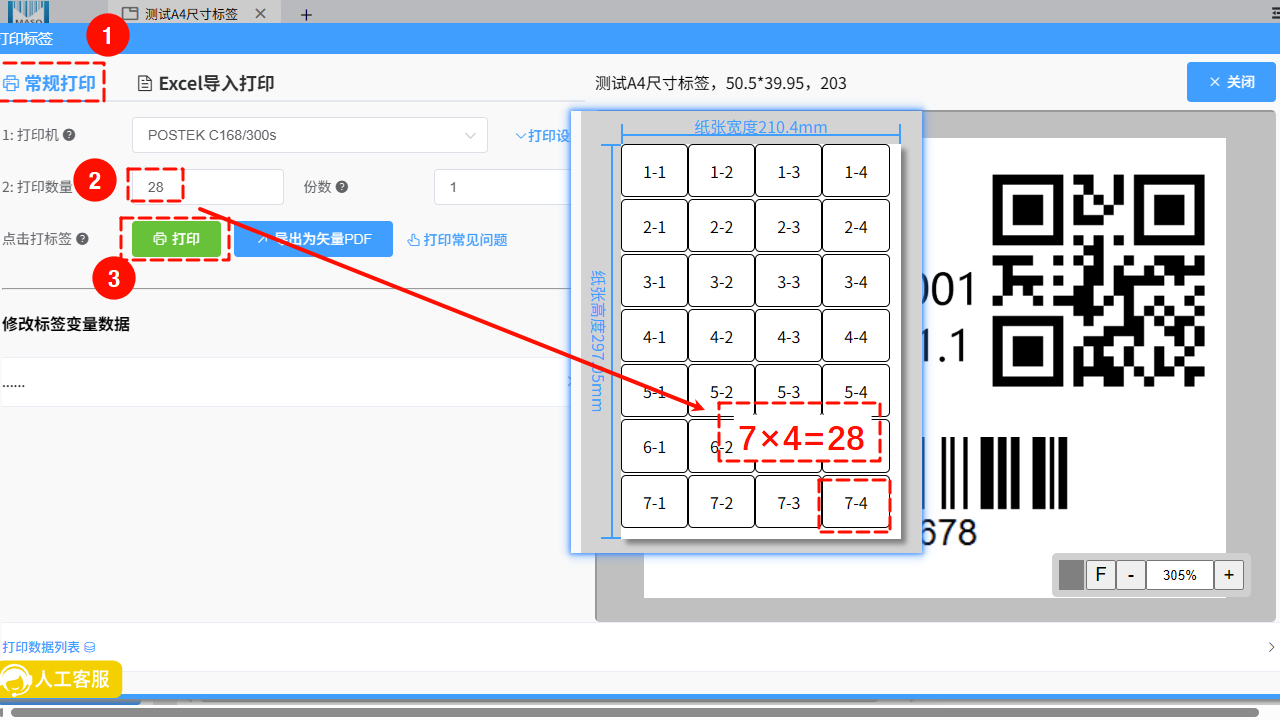Click label cell 1-4 in layout

[x=856, y=172]
